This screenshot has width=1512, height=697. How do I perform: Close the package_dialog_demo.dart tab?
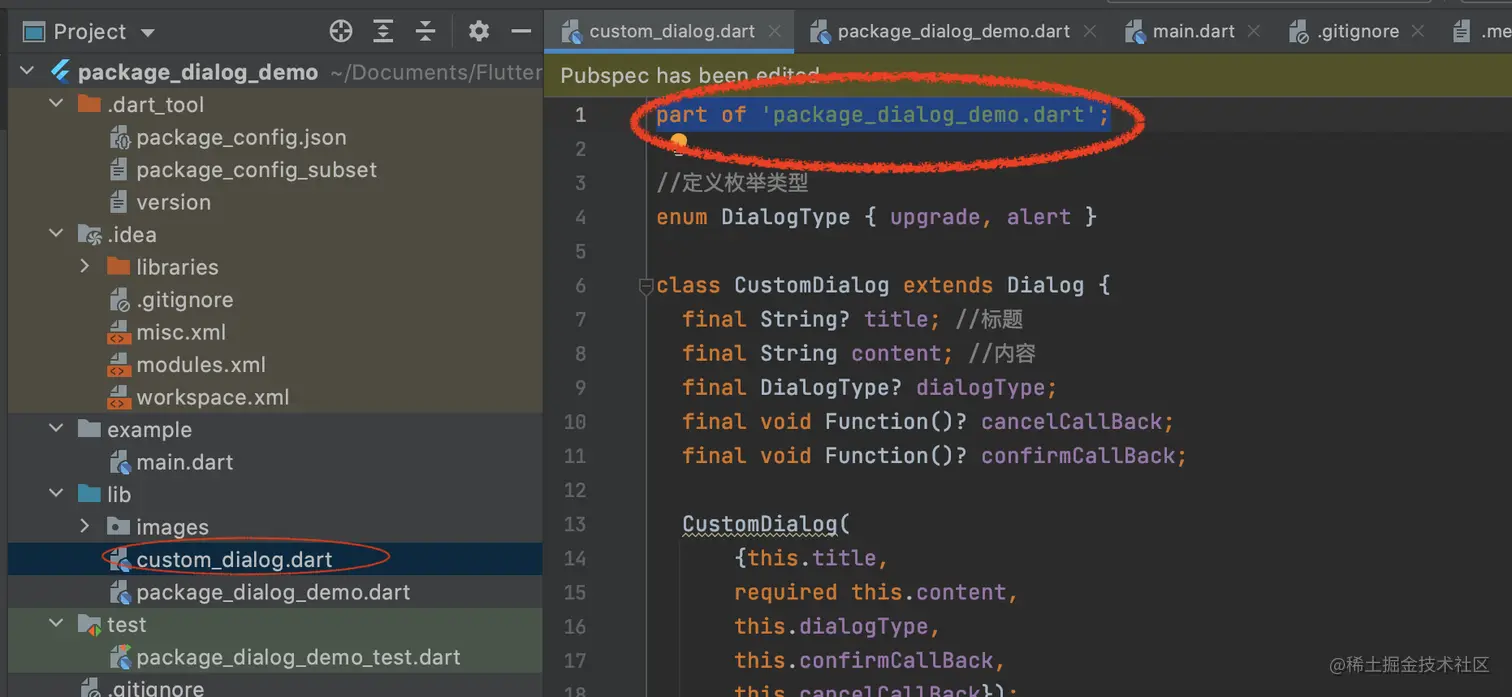pyautogui.click(x=1090, y=32)
